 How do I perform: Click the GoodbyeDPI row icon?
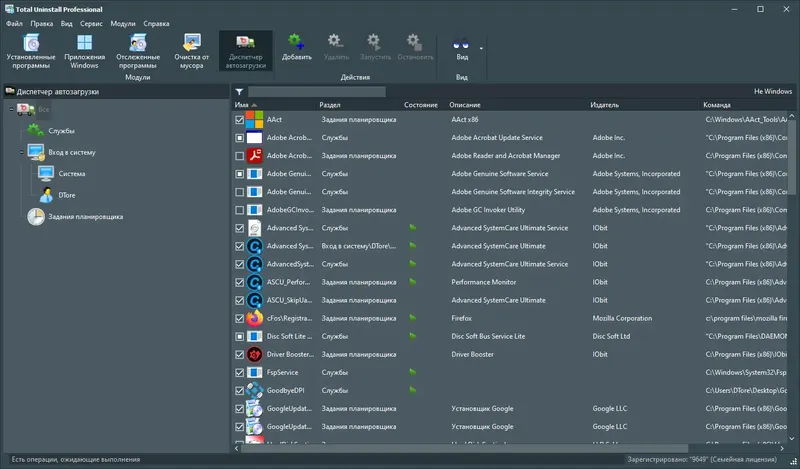point(254,390)
